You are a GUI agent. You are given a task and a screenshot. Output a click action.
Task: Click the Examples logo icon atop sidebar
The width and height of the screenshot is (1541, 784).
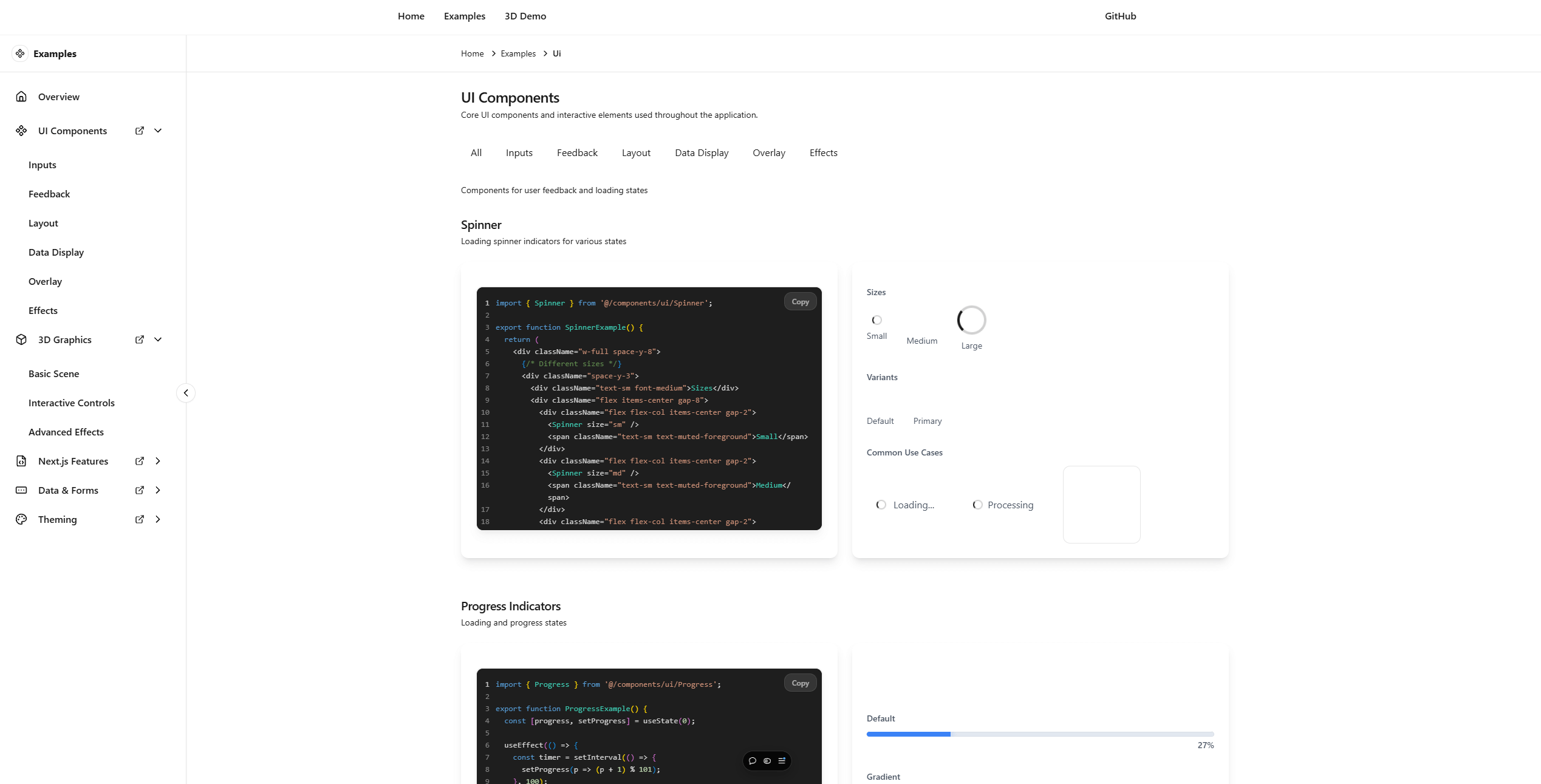click(x=20, y=53)
